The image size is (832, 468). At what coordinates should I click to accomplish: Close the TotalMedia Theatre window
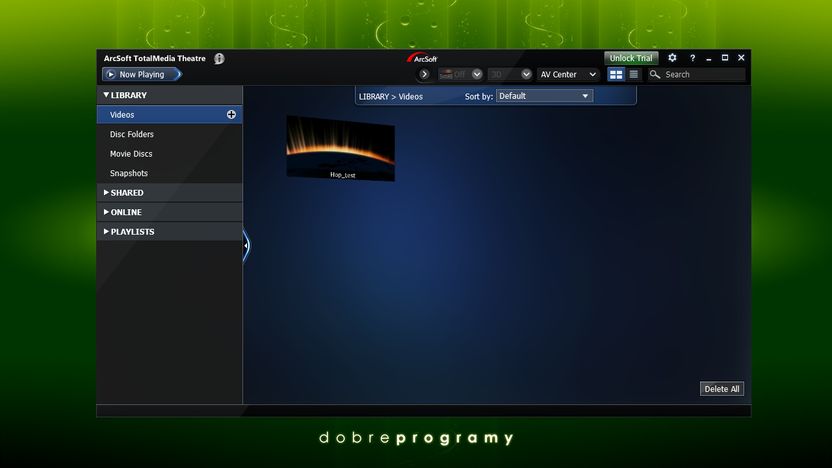click(x=741, y=58)
